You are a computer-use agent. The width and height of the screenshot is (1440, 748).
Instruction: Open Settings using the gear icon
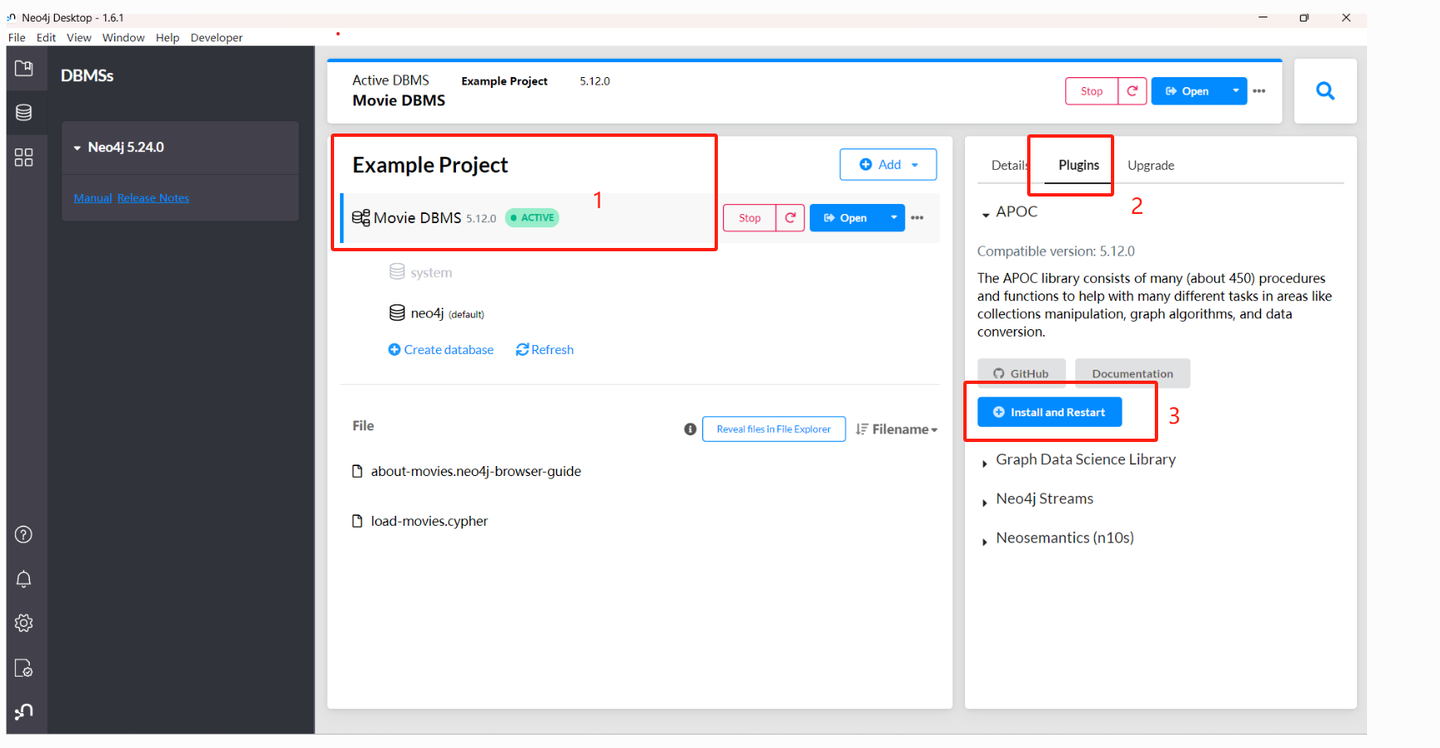(24, 623)
